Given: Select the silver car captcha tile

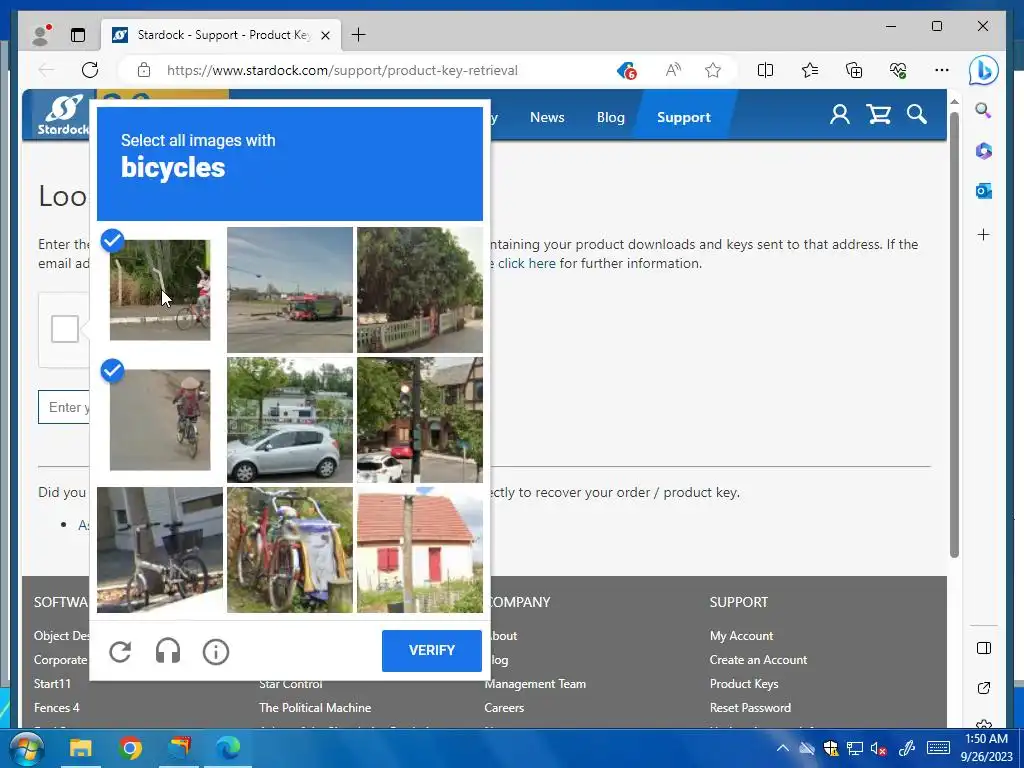Looking at the screenshot, I should coord(290,420).
